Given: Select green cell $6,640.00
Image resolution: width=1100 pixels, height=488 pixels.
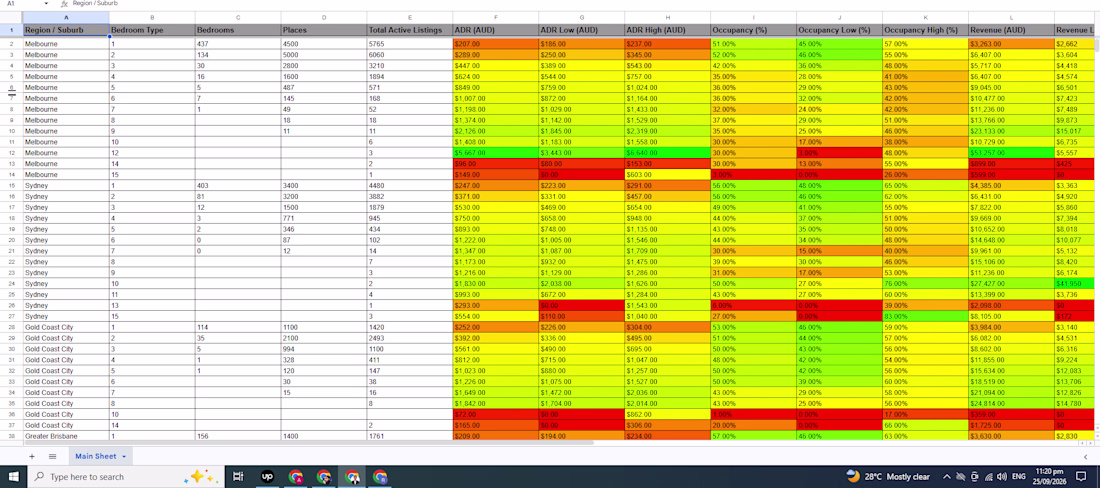Looking at the screenshot, I should pyautogui.click(x=667, y=153).
